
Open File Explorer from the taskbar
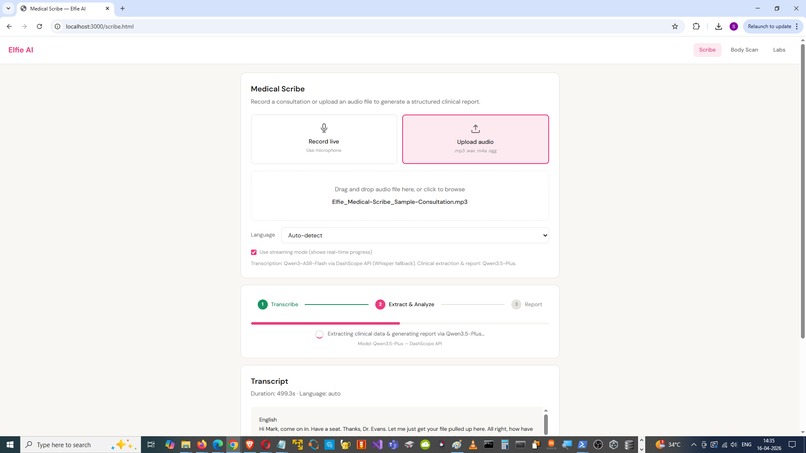186,444
